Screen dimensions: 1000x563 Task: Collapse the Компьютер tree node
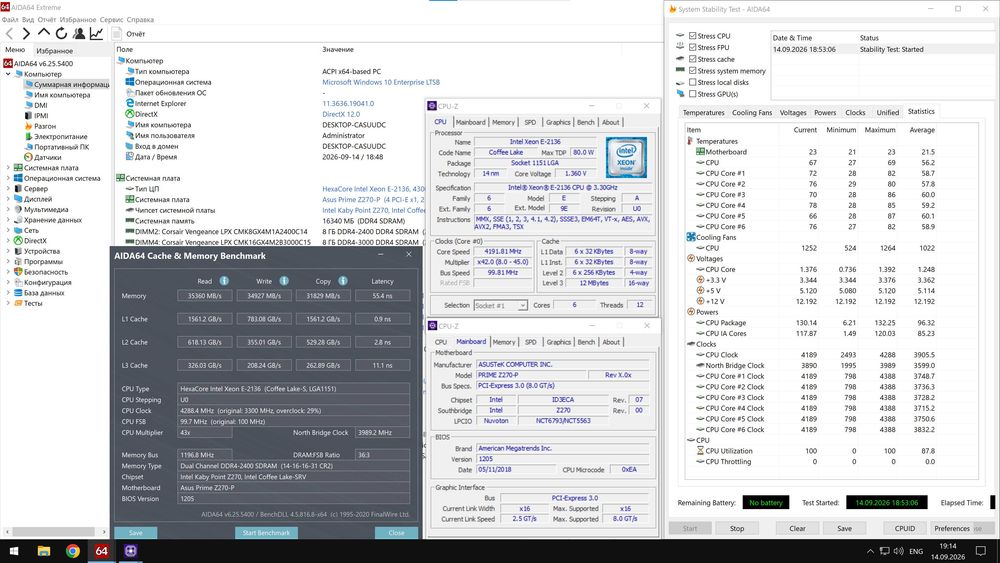[x=8, y=74]
